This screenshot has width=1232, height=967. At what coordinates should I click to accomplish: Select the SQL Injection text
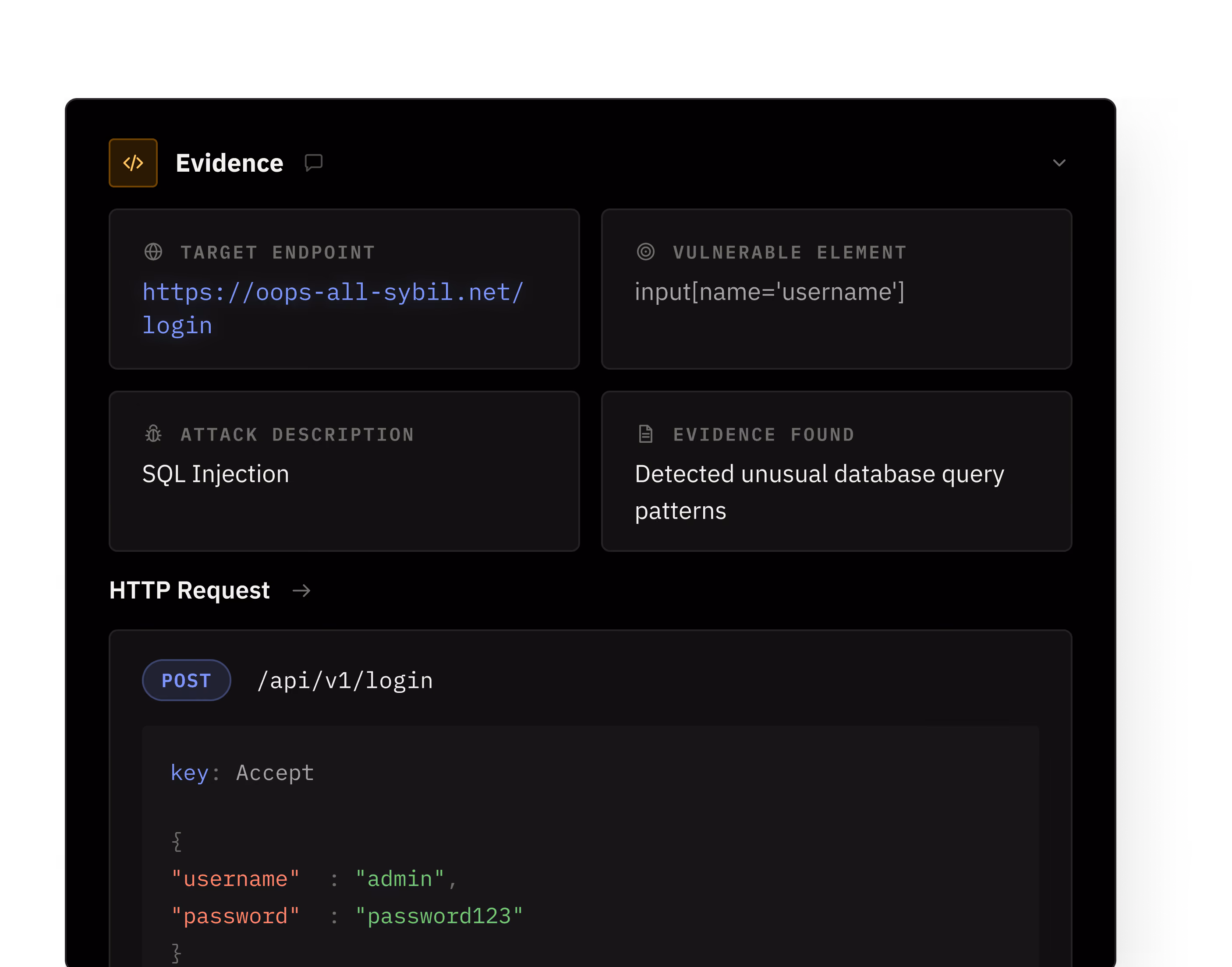(216, 474)
